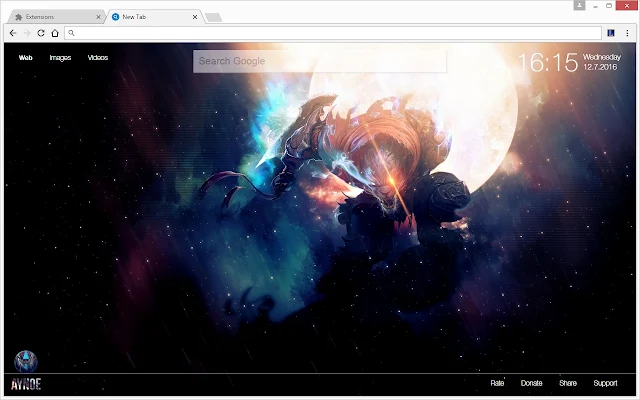Screen dimensions: 640x400
Task: Open the home page icon
Action: (55, 33)
